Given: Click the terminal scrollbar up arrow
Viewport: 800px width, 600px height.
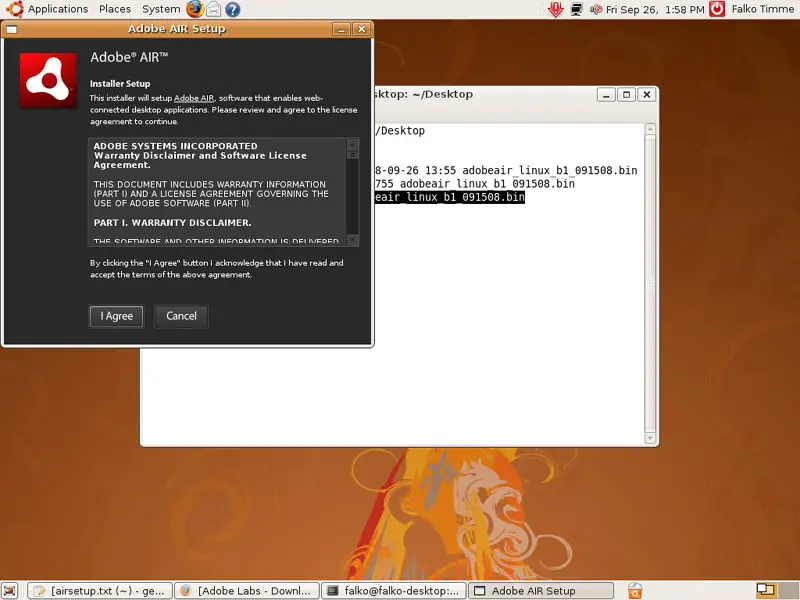Looking at the screenshot, I should pos(650,129).
